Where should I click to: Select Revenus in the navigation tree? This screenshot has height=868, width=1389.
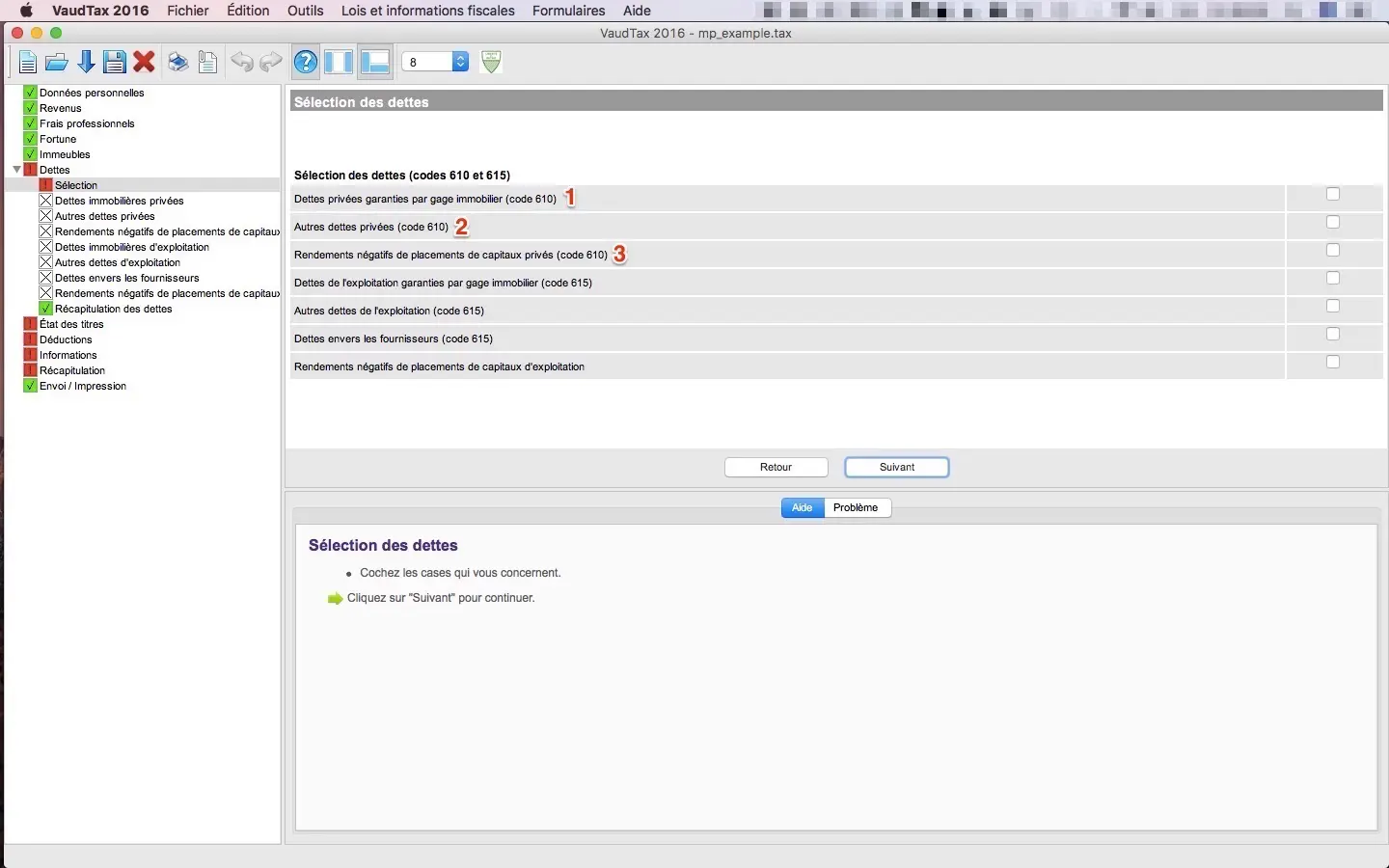61,108
